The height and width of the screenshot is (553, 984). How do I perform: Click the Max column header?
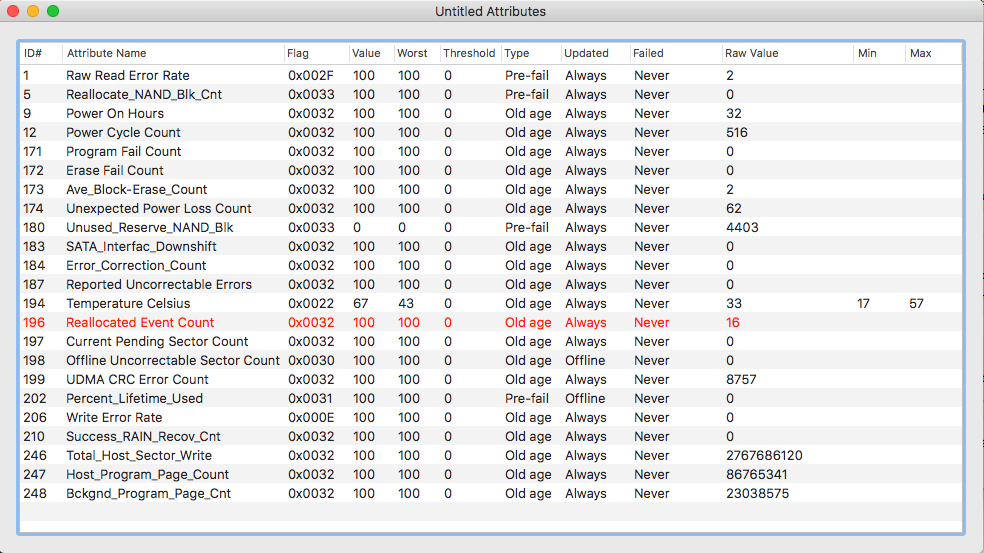tap(934, 53)
